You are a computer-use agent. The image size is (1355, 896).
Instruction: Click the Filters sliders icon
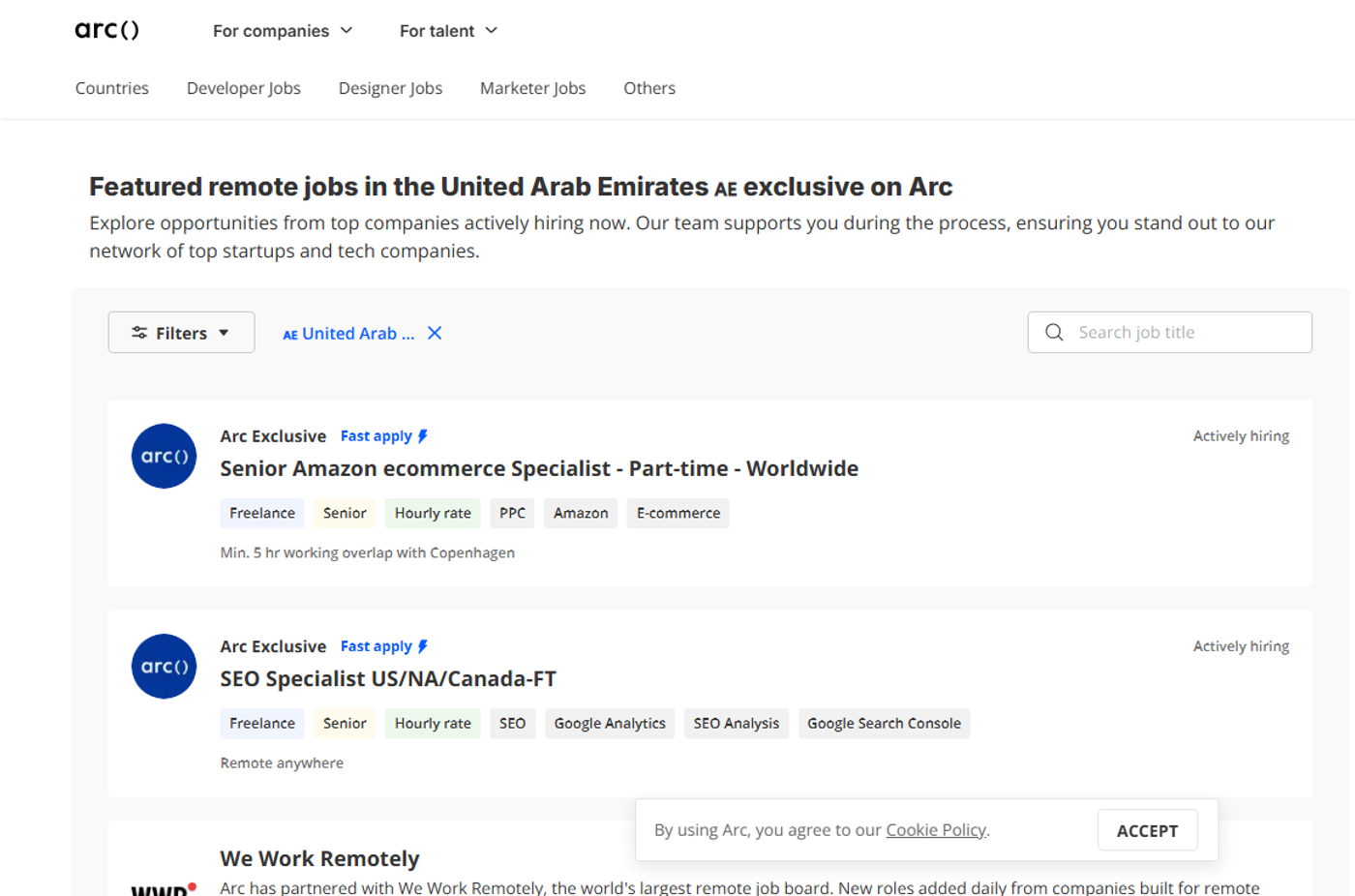pyautogui.click(x=139, y=333)
